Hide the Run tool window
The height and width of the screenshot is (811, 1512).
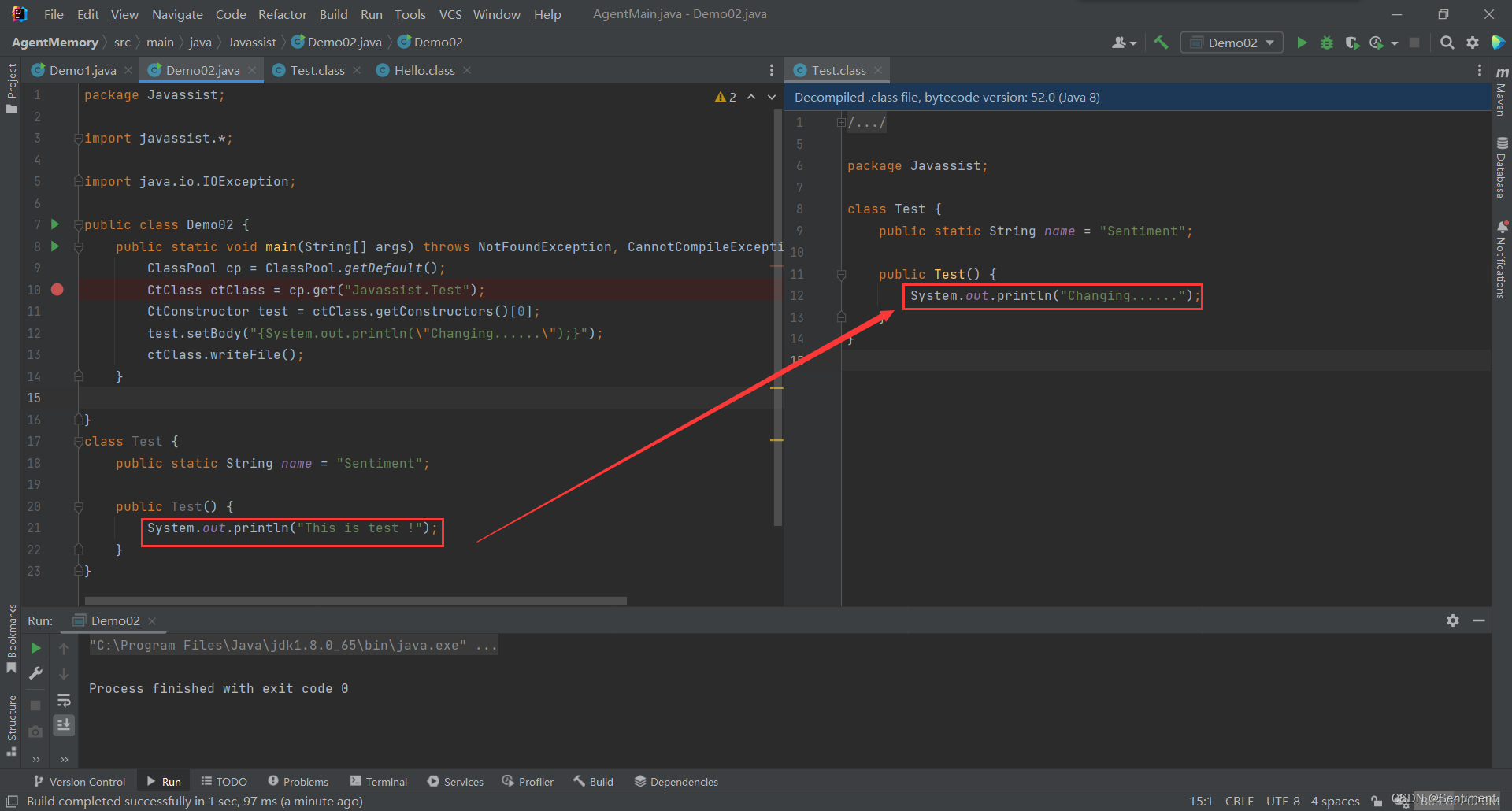tap(1479, 620)
